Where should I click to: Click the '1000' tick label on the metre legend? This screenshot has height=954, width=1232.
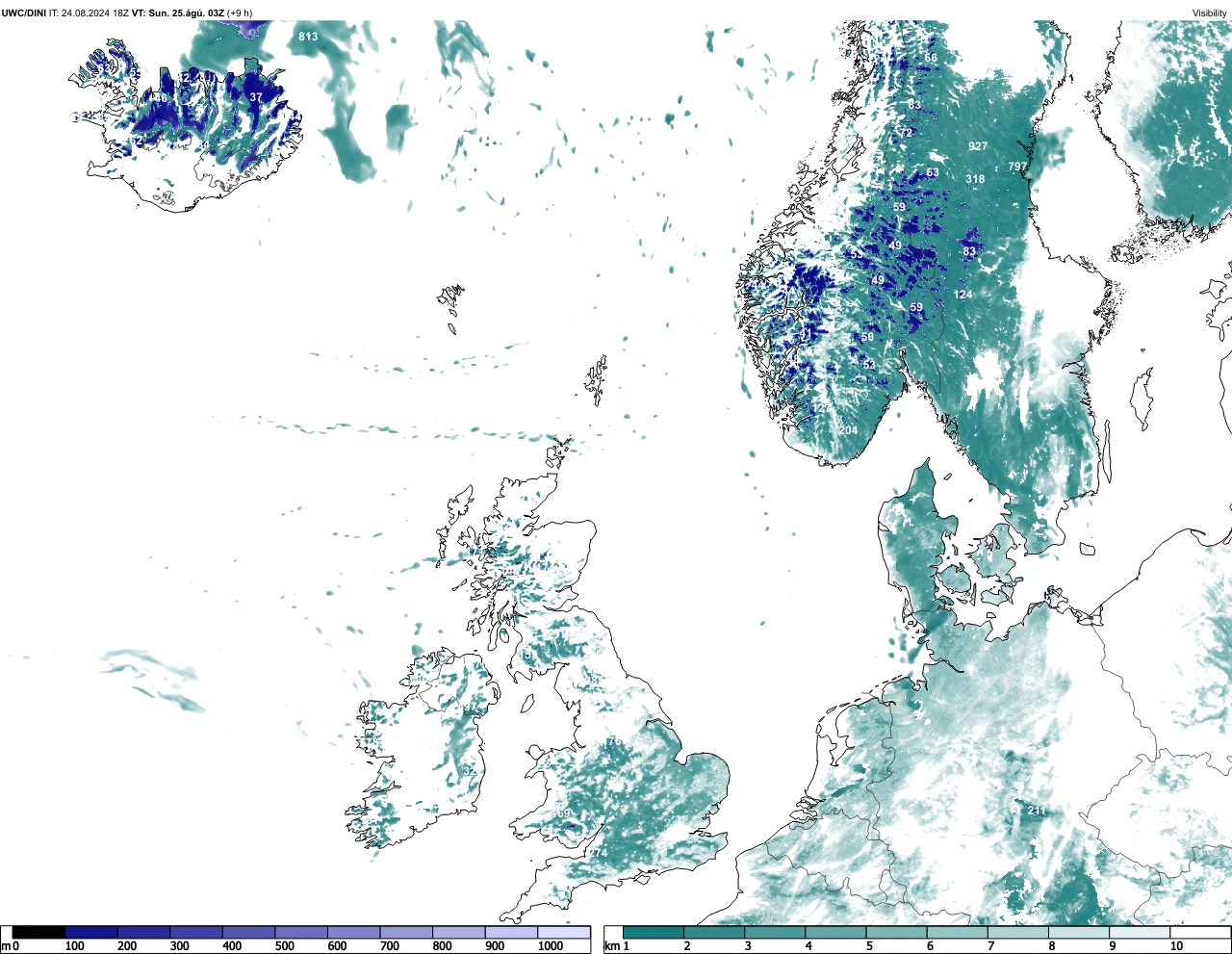[x=551, y=946]
